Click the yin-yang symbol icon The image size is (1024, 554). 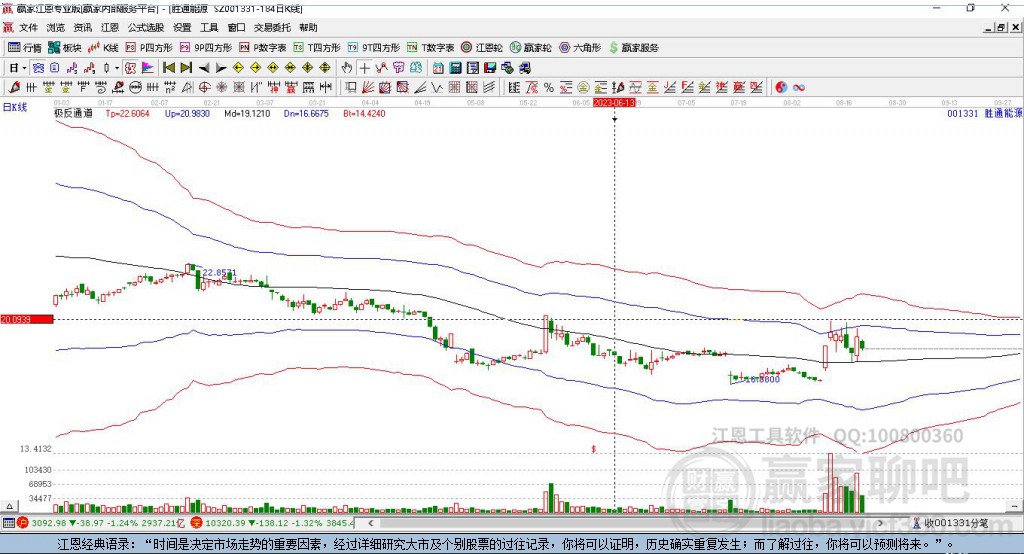781,88
